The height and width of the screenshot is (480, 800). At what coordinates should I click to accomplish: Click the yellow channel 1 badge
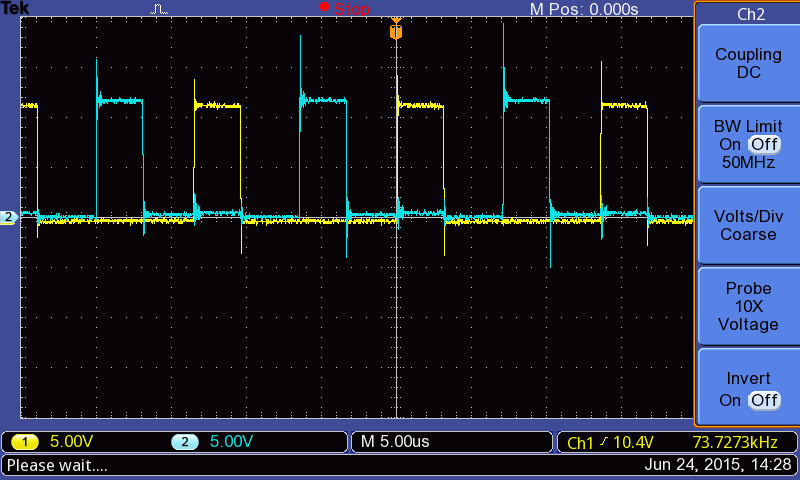point(24,442)
